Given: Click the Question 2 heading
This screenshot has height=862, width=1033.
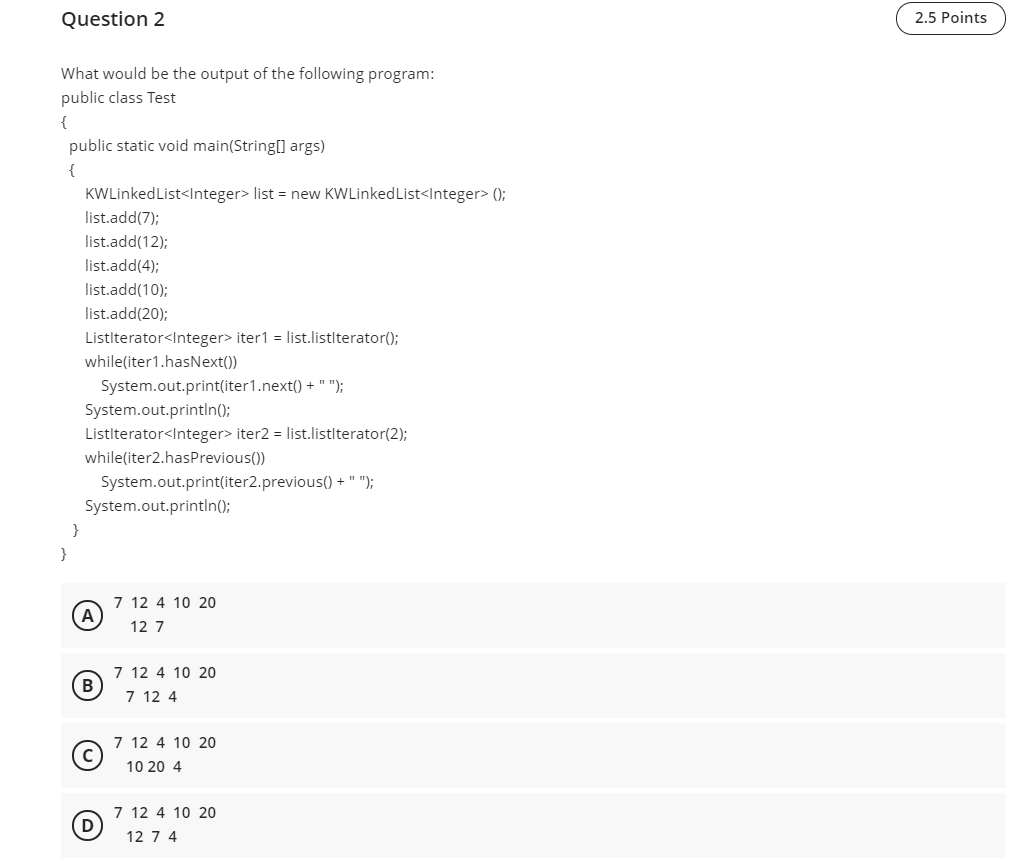Looking at the screenshot, I should tap(112, 19).
